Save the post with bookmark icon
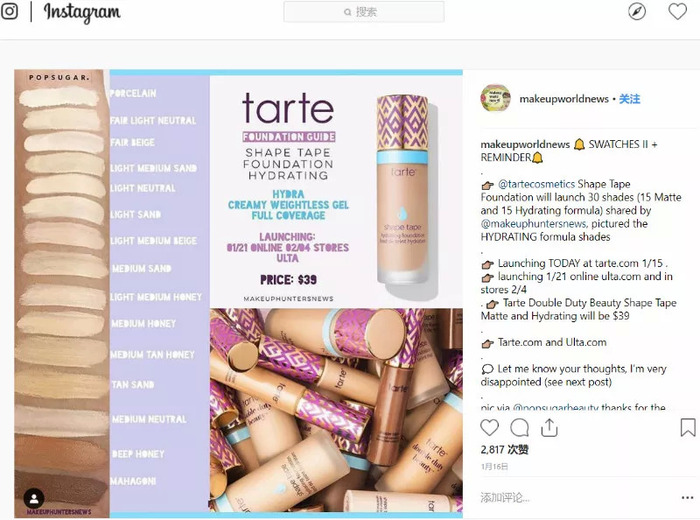Viewport: 700px width, 520px height. (688, 427)
